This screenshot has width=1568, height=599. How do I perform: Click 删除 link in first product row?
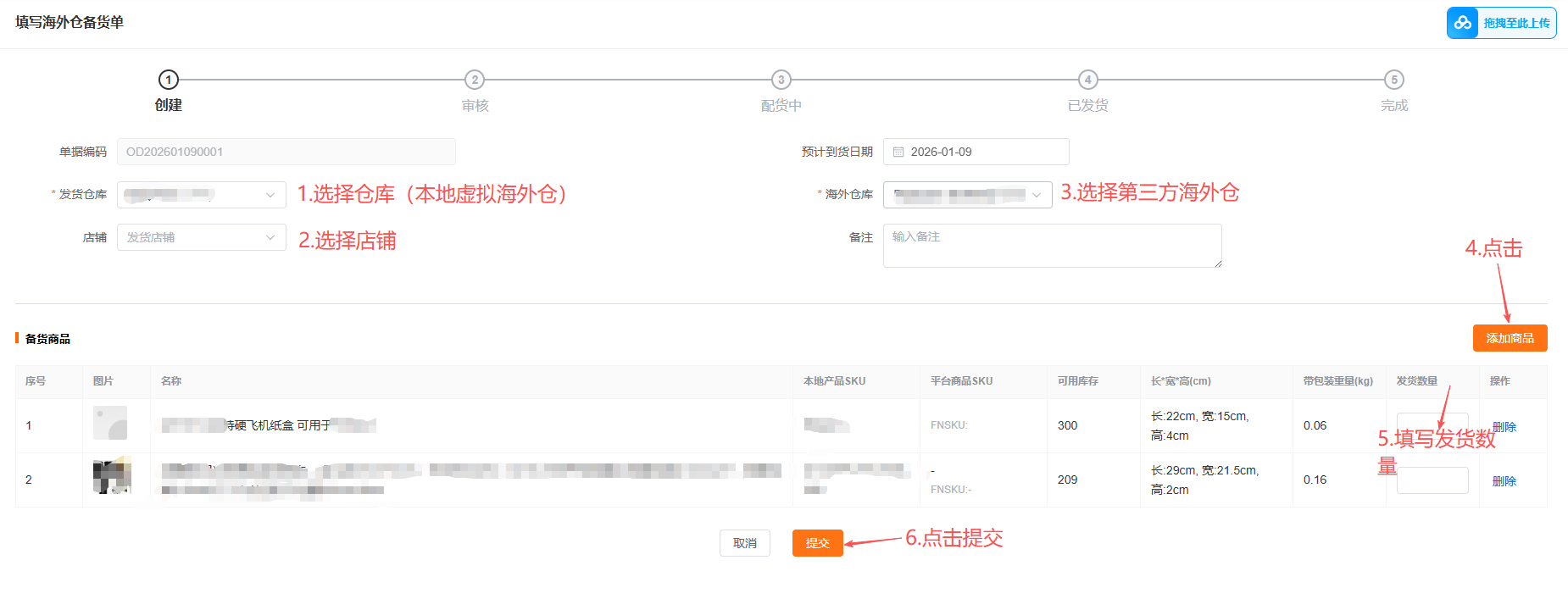[1505, 427]
